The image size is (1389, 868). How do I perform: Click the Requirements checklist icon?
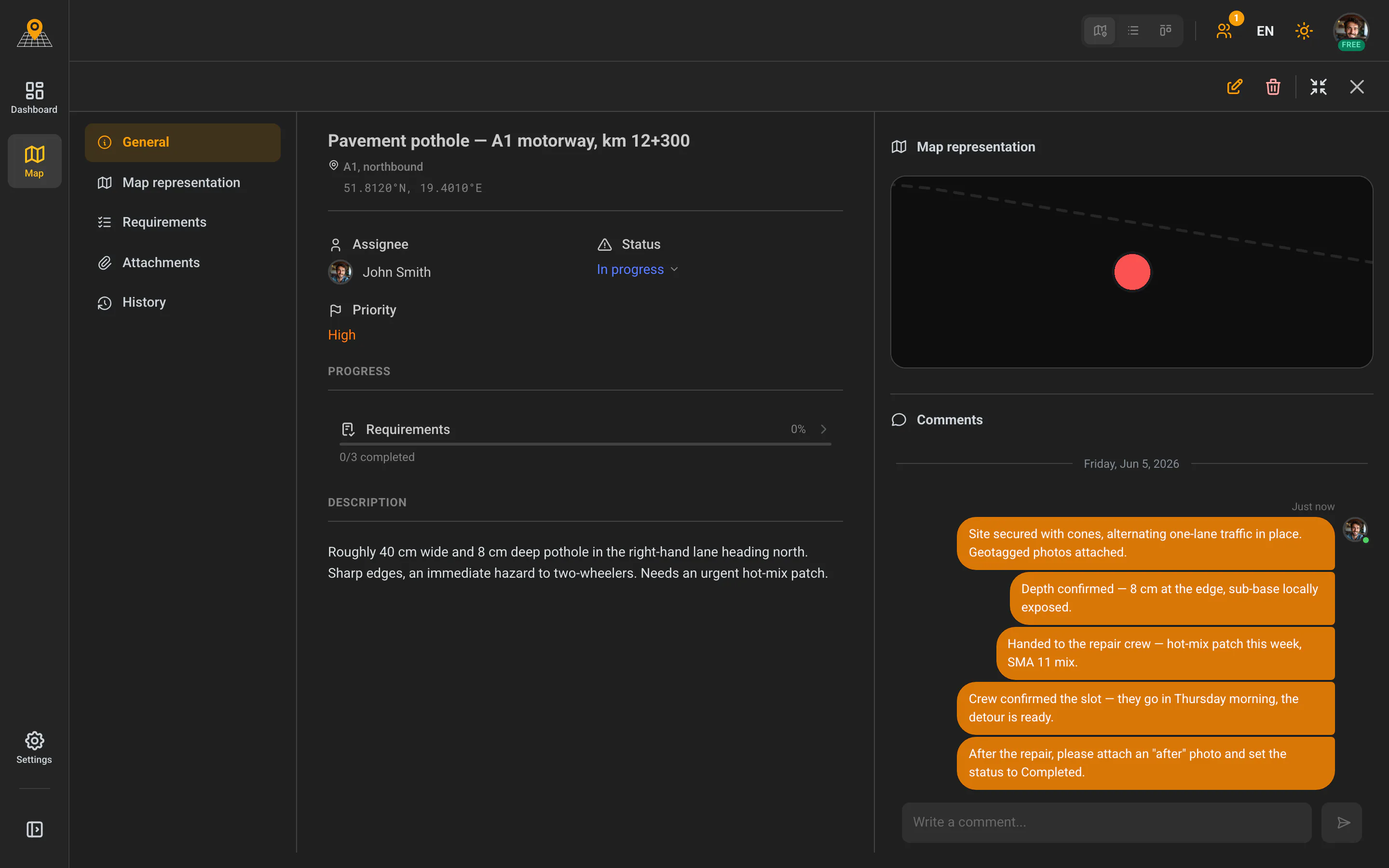[348, 429]
